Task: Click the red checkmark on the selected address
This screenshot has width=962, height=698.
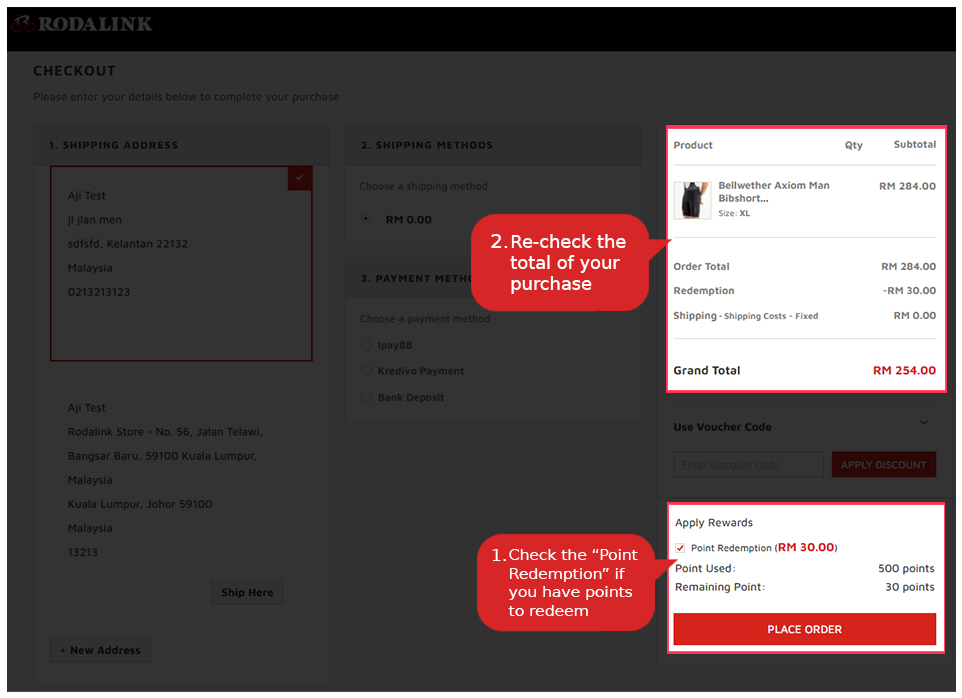Action: click(x=299, y=177)
